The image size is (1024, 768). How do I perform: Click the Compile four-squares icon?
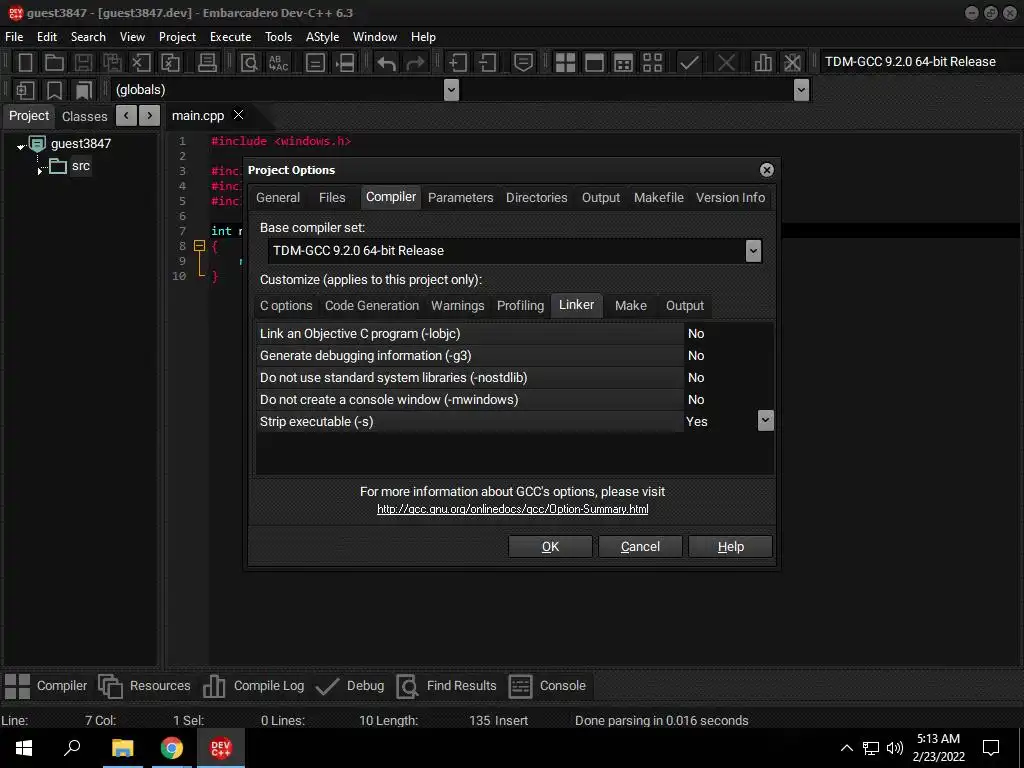565,63
